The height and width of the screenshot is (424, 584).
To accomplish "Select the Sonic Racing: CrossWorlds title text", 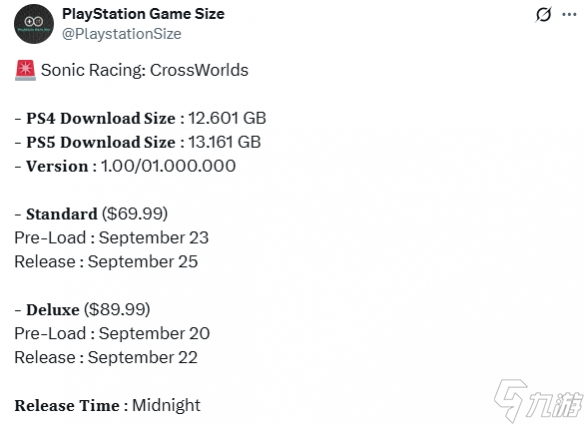I will click(145, 70).
